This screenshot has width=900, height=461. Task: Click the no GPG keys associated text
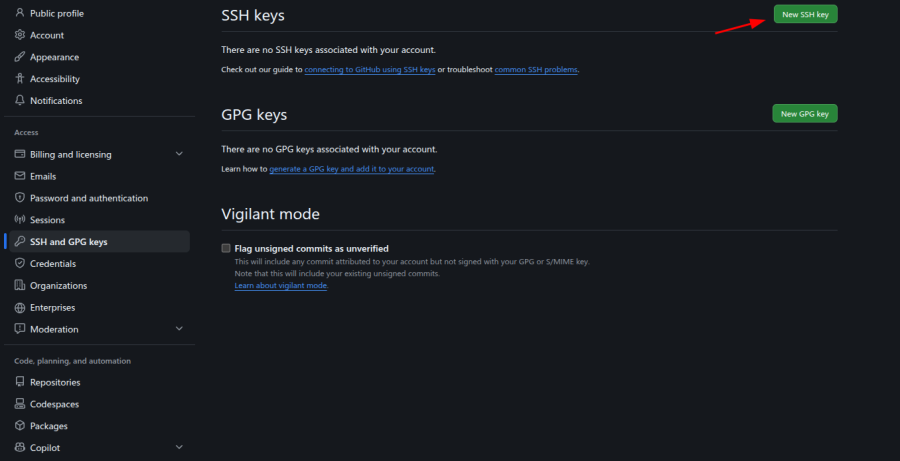329,149
